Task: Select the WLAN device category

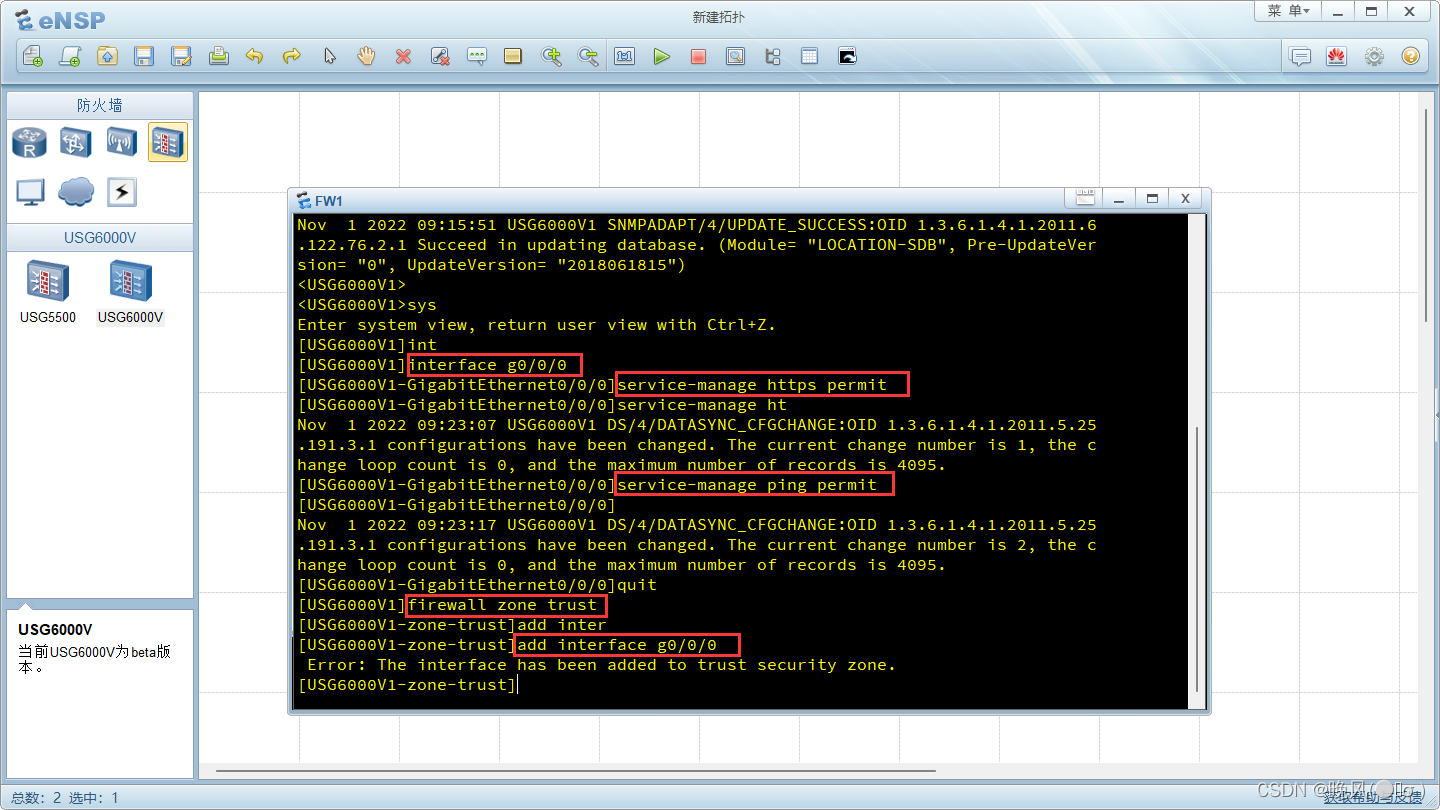Action: pos(121,143)
